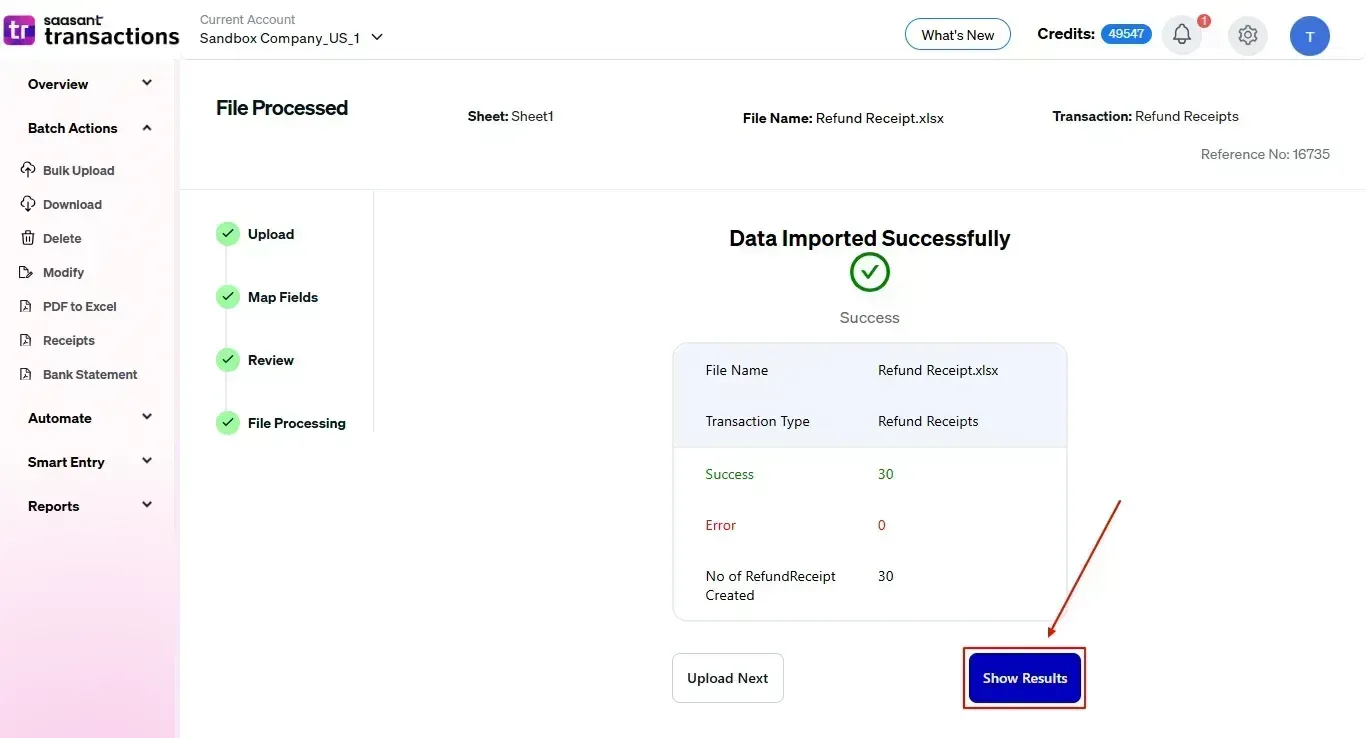The height and width of the screenshot is (738, 1366).
Task: Click the Download cloud icon in sidebar
Action: point(28,204)
